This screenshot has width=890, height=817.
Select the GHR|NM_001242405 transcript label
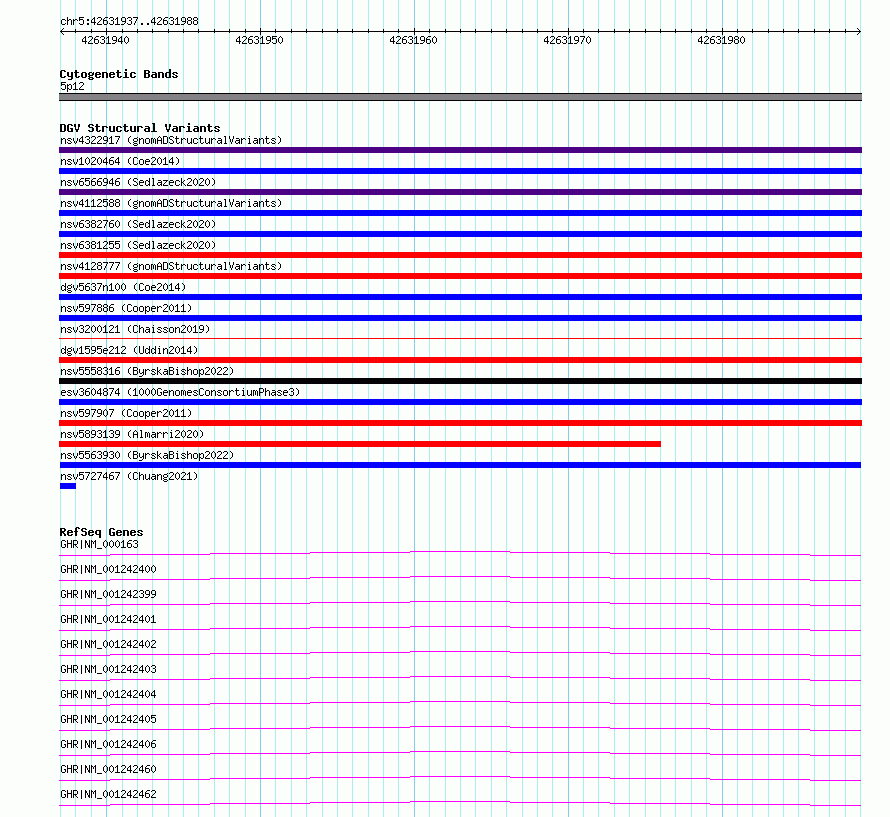click(x=108, y=719)
